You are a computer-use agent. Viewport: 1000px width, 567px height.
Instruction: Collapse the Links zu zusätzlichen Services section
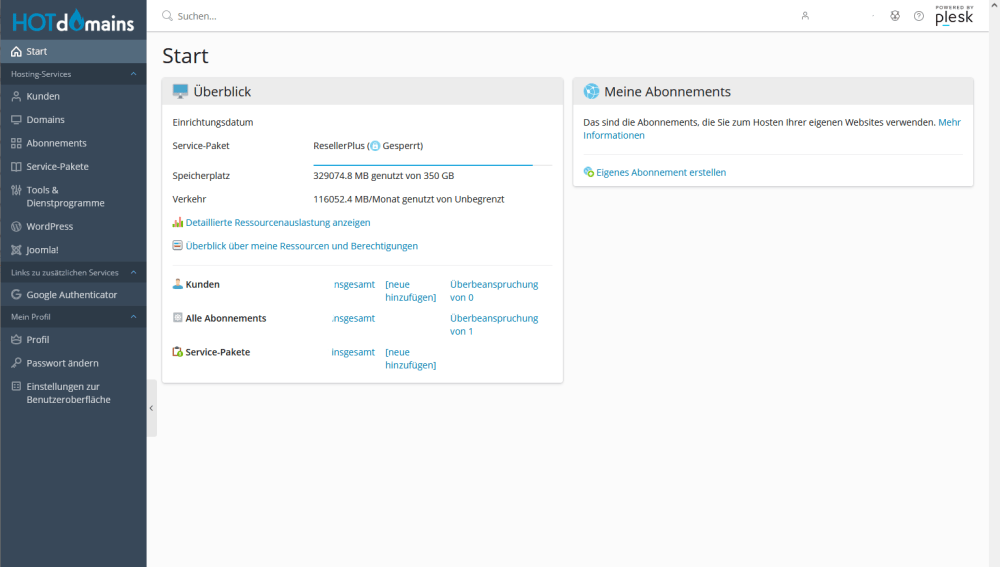click(133, 272)
